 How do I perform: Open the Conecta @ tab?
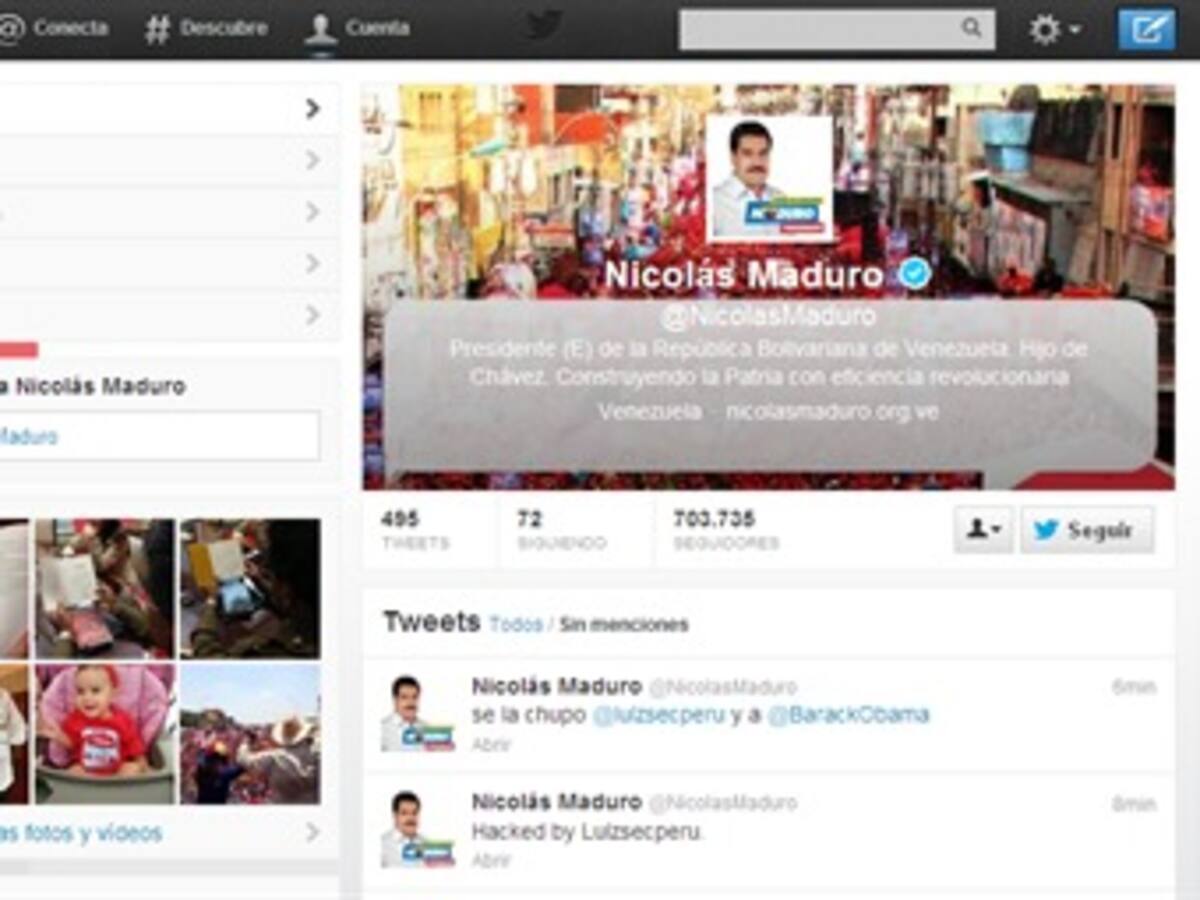coord(52,28)
